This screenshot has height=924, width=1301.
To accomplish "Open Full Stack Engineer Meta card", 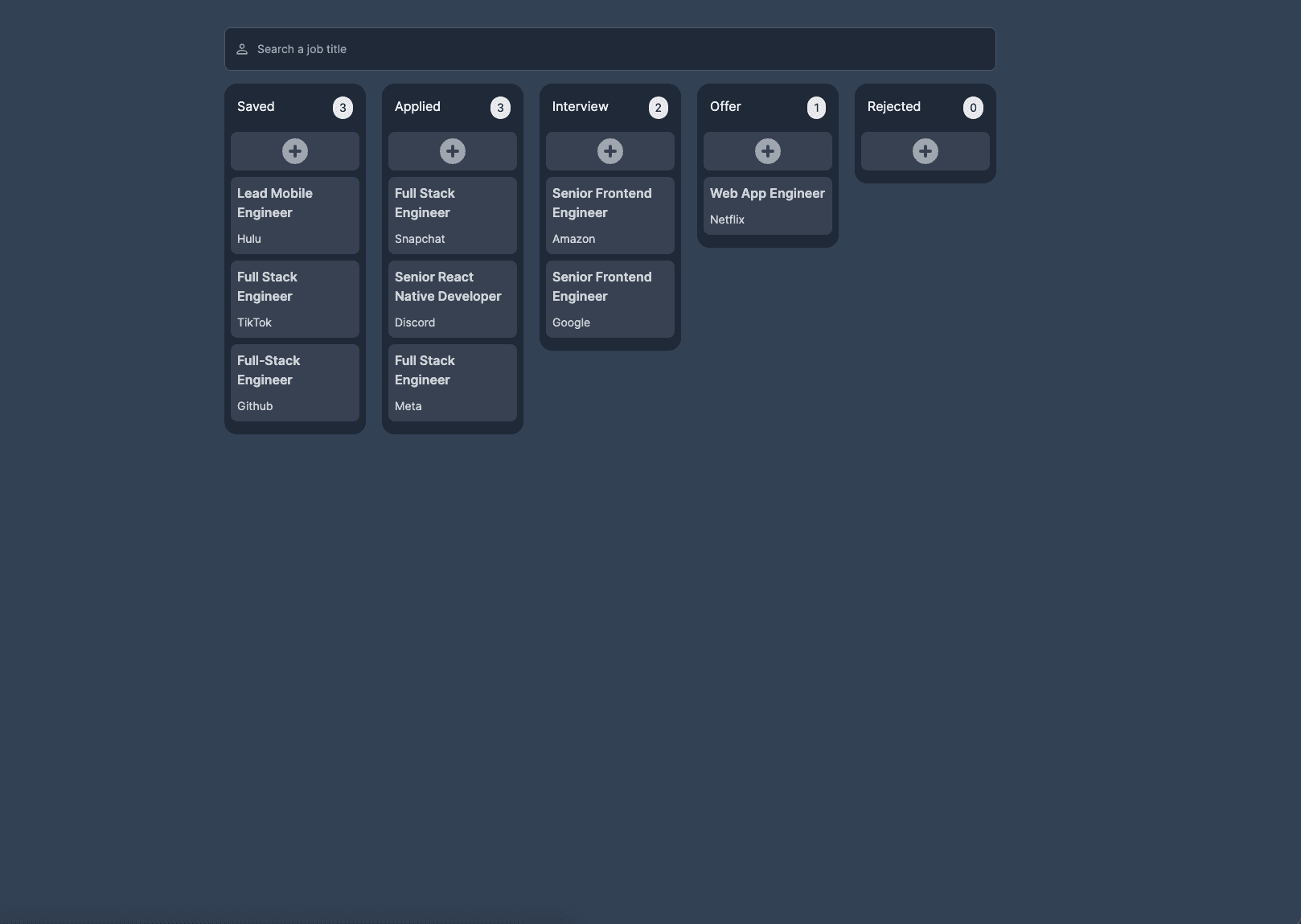I will pos(453,383).
